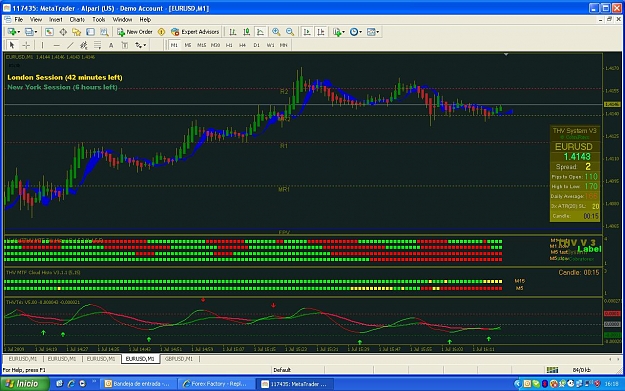This screenshot has height=391, width=625.
Task: Open the Window menu
Action: pos(122,20)
